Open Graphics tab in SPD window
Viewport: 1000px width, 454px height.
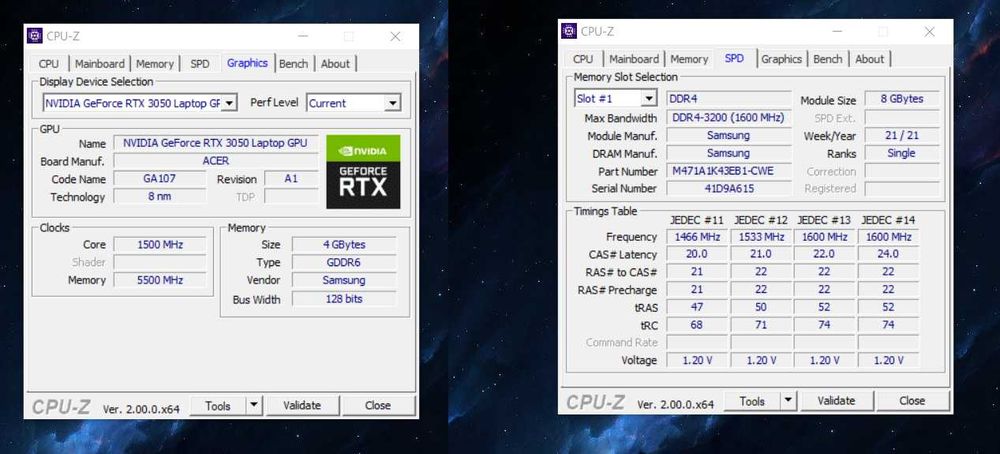click(781, 59)
